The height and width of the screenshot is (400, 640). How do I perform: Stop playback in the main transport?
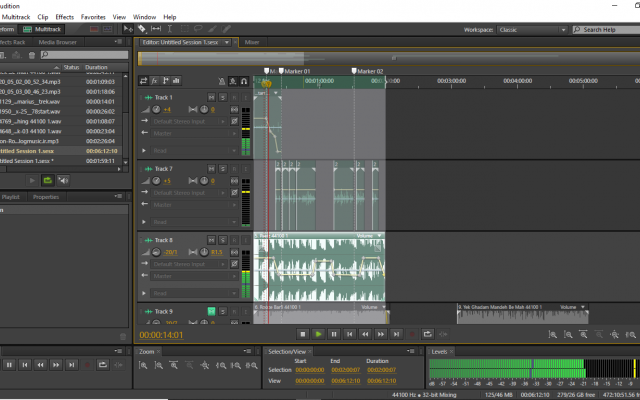(x=303, y=334)
